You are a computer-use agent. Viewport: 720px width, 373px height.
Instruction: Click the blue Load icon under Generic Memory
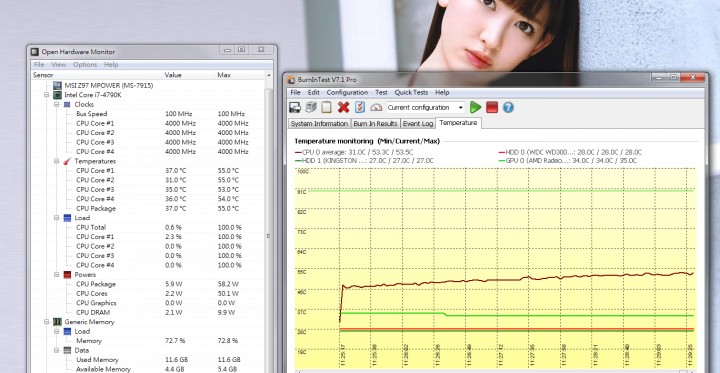pyautogui.click(x=68, y=331)
